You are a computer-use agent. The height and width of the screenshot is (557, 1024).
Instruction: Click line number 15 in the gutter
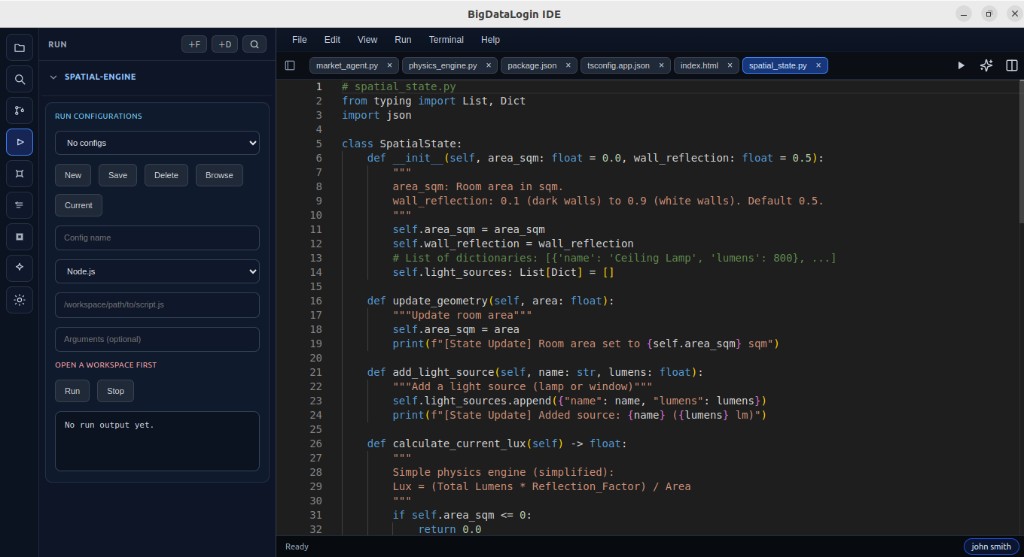point(316,286)
